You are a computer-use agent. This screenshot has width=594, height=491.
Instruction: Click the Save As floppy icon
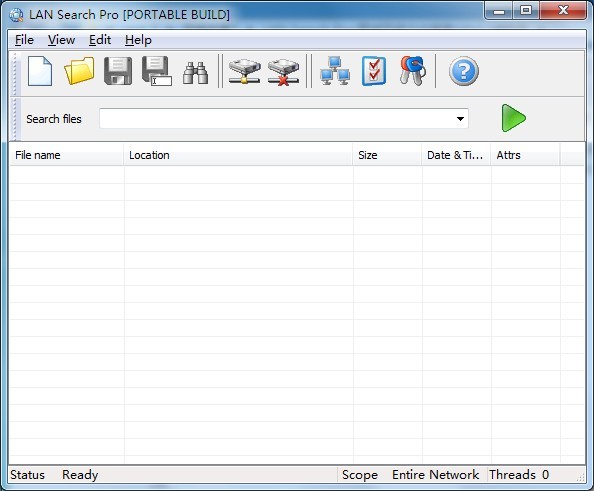(156, 71)
